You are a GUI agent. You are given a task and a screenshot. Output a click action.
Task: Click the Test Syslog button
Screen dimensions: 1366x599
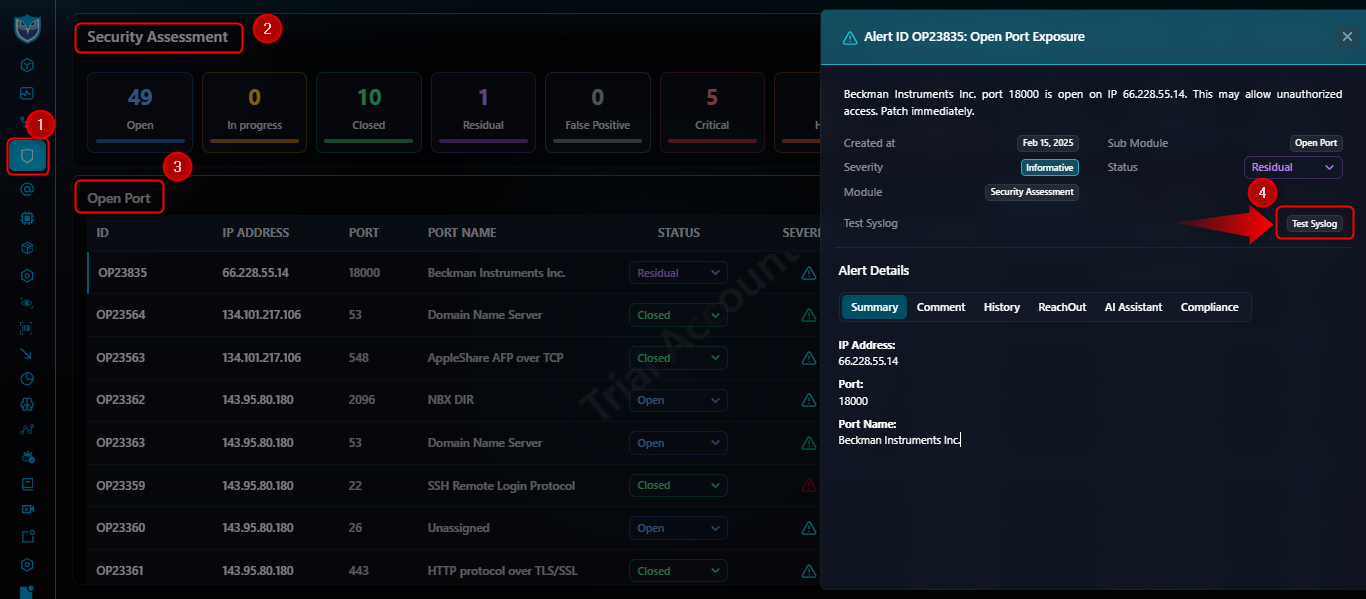click(1314, 224)
